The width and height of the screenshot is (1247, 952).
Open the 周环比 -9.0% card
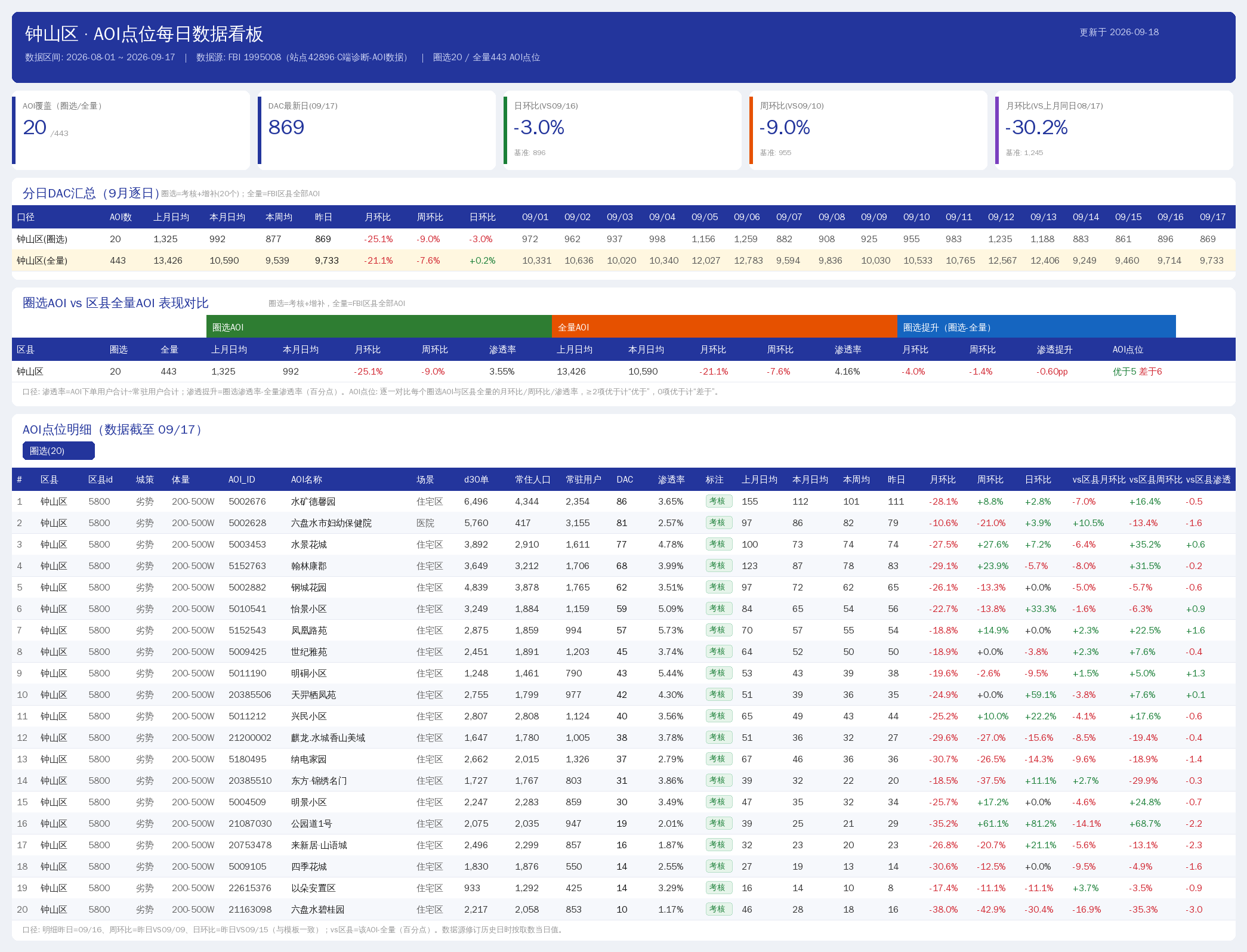(x=868, y=130)
